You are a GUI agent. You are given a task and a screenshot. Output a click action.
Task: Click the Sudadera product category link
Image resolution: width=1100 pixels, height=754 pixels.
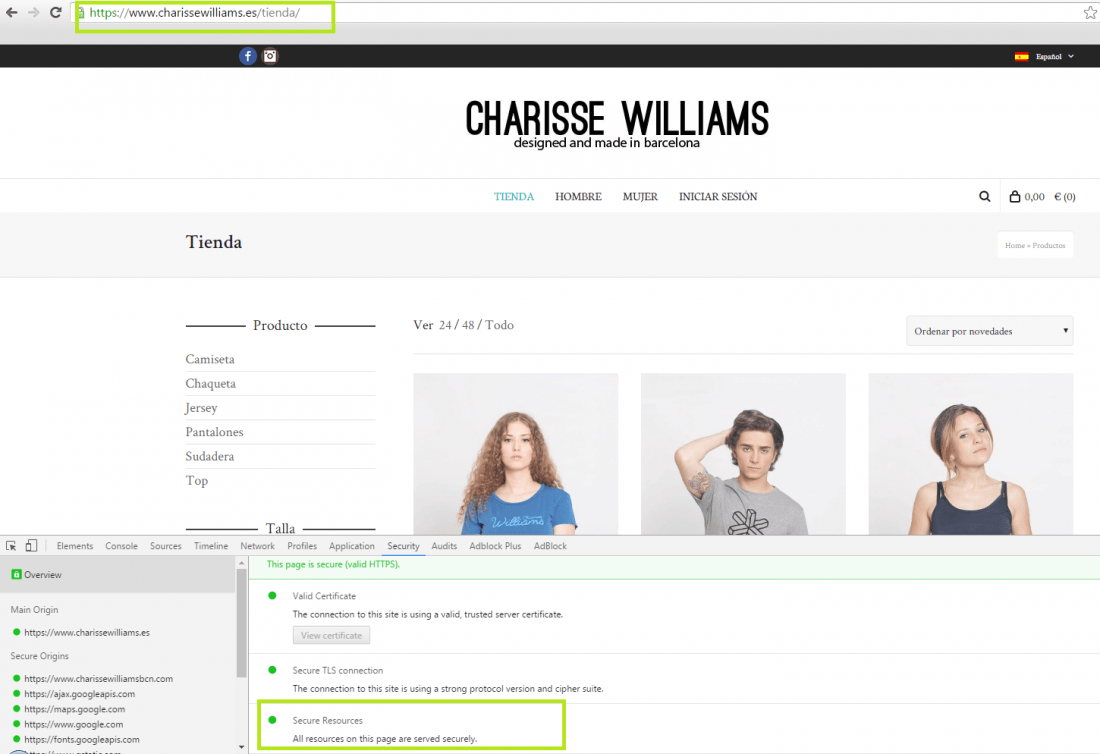pyautogui.click(x=210, y=457)
